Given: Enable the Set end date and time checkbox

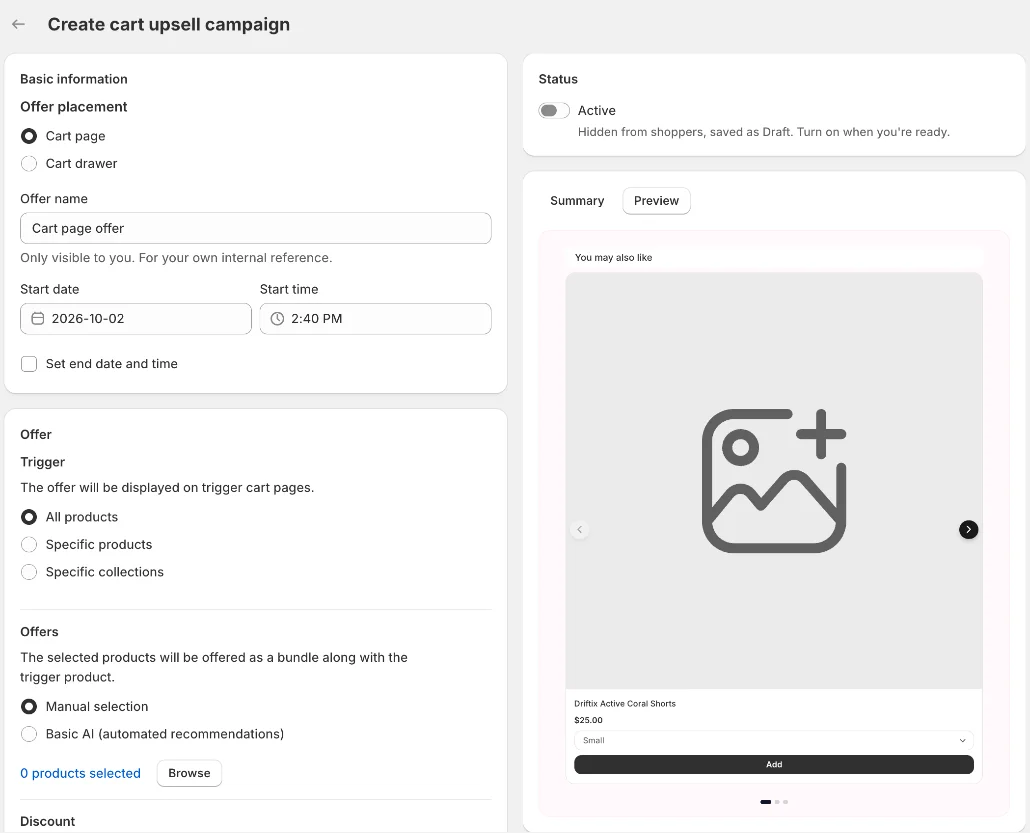Looking at the screenshot, I should point(29,364).
